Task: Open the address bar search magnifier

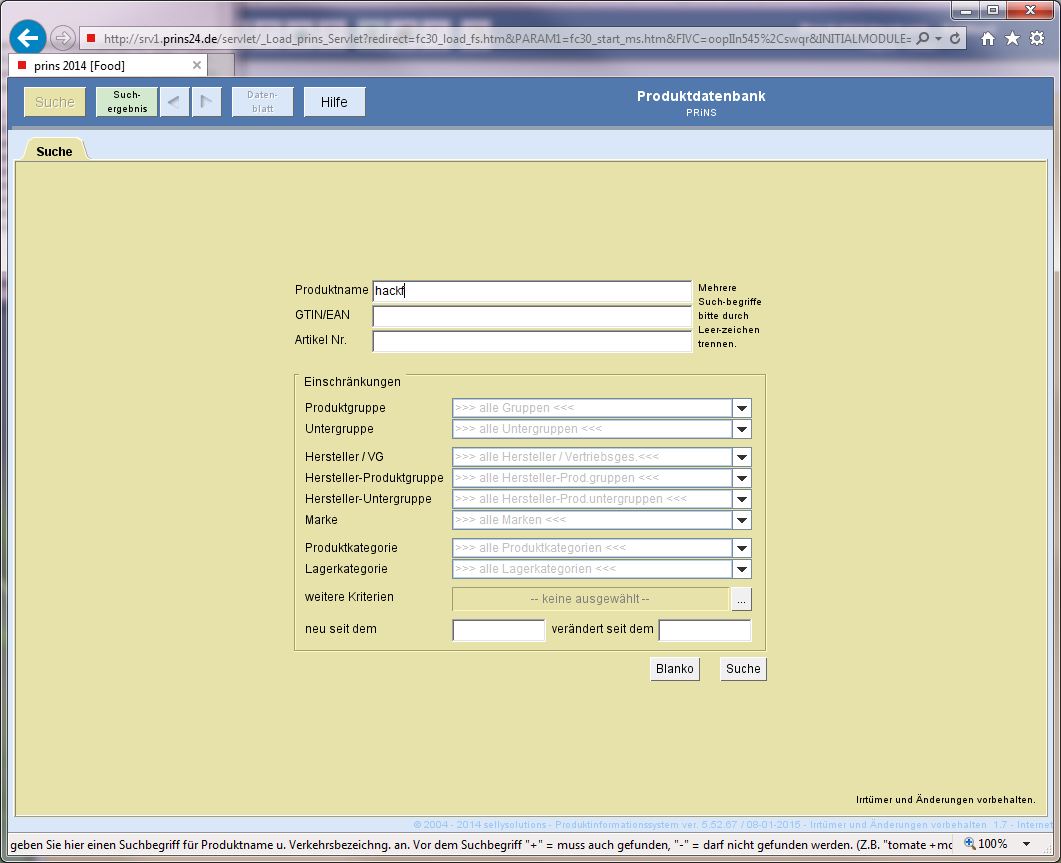Action: [x=922, y=39]
